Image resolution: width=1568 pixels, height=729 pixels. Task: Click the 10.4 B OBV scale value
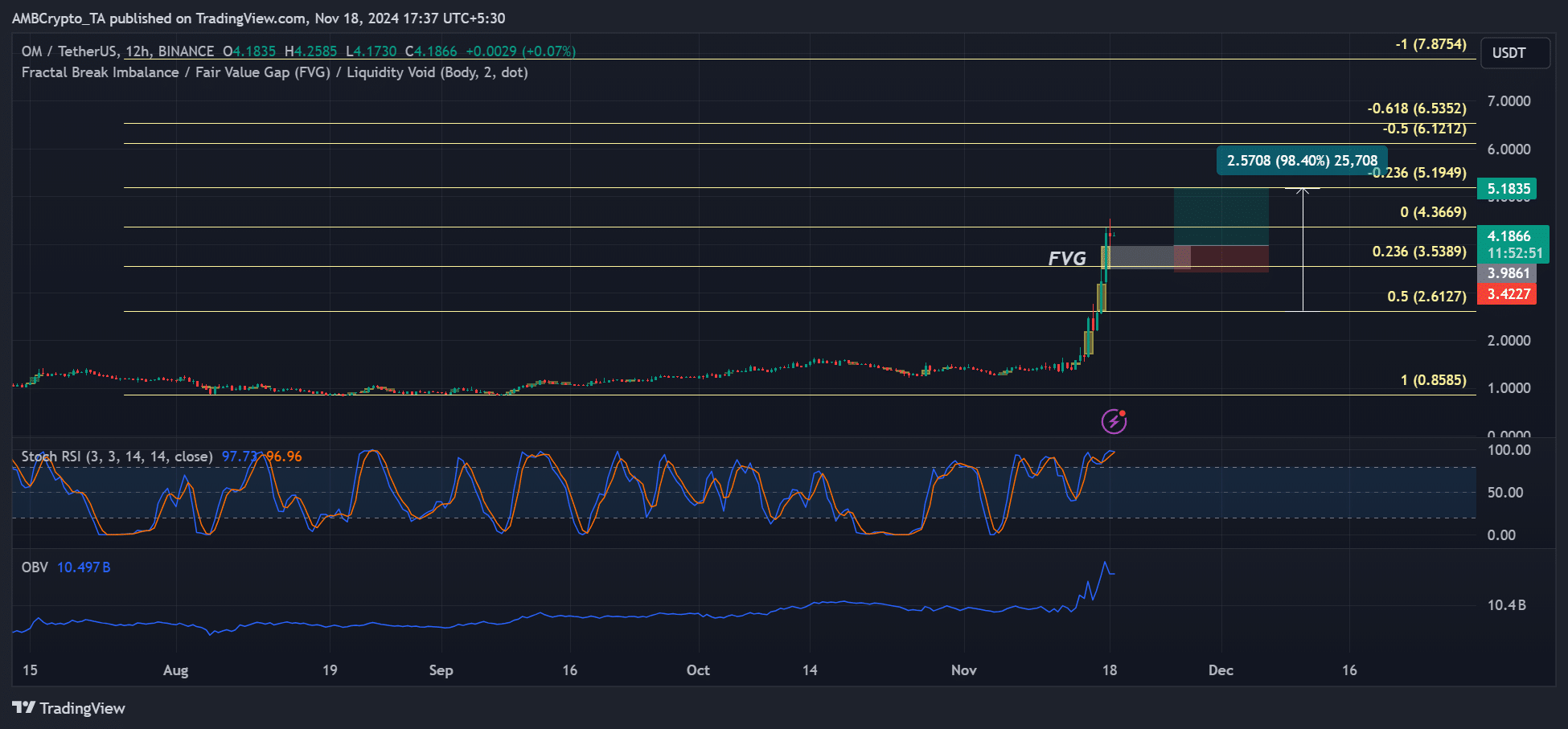[1506, 605]
